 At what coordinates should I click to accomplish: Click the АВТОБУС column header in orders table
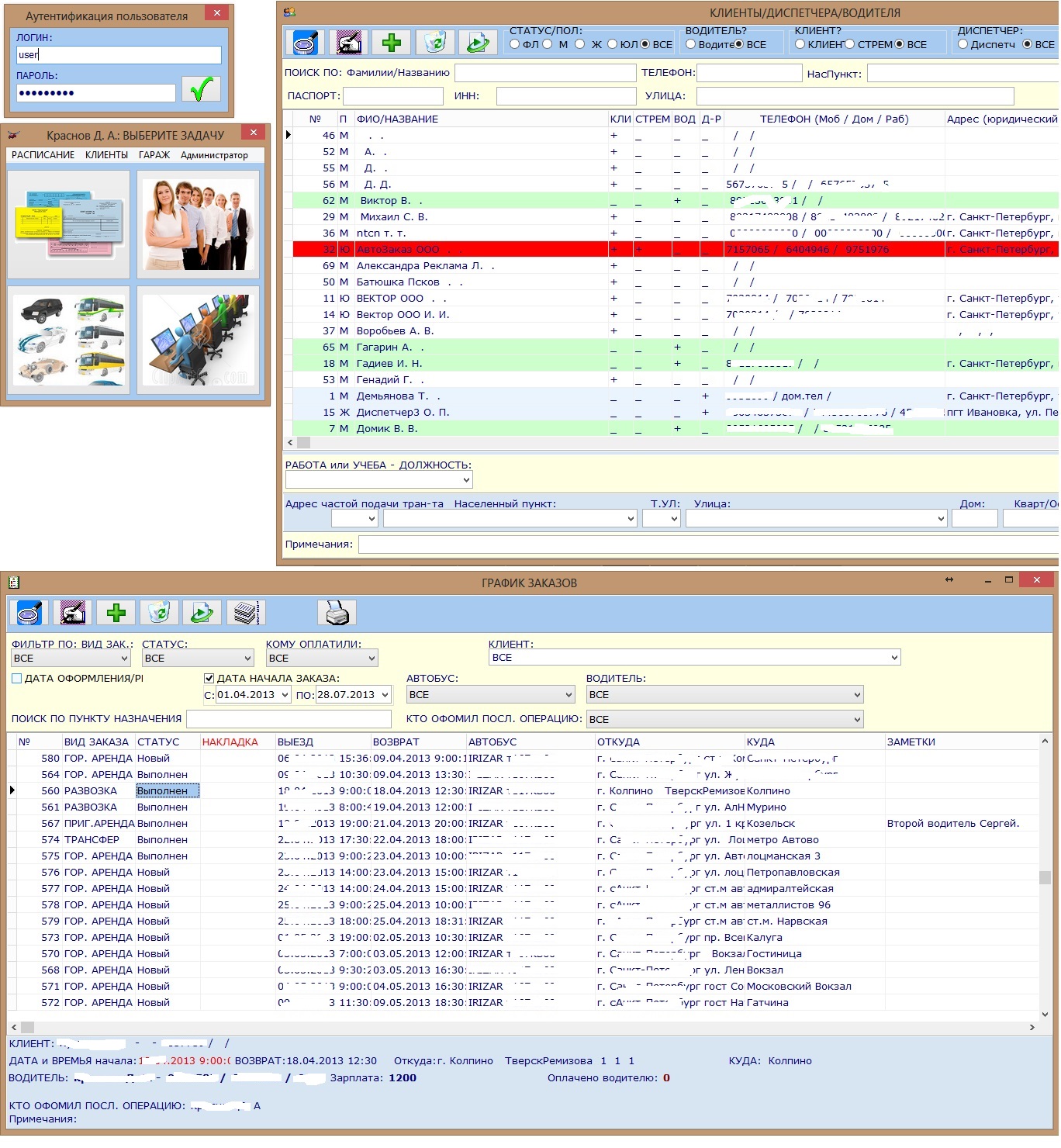[530, 742]
